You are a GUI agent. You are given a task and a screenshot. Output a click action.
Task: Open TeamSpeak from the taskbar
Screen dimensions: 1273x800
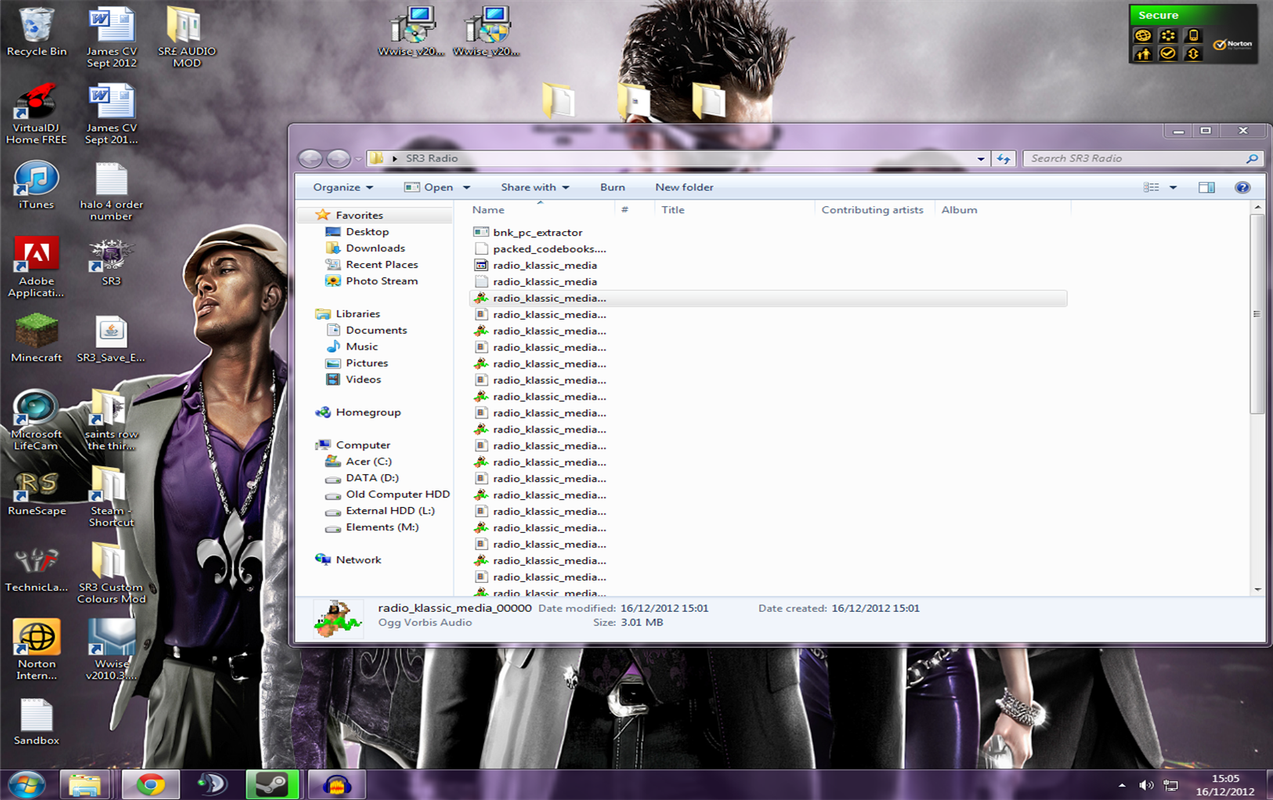(211, 784)
